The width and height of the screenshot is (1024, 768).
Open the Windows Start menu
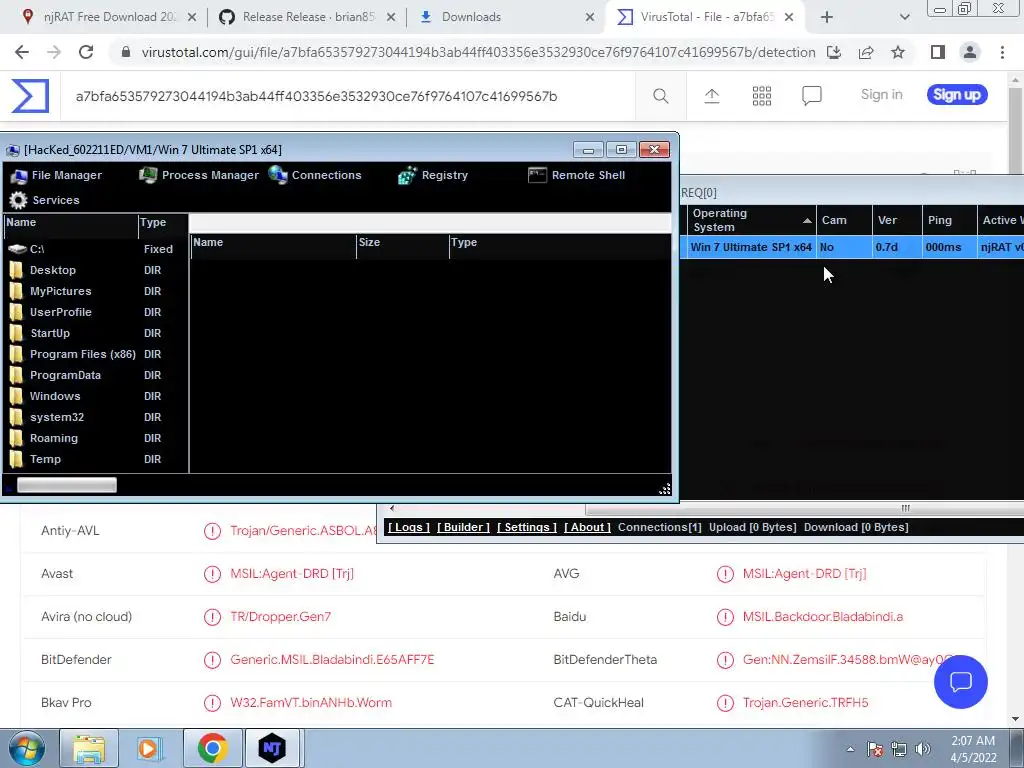click(x=27, y=748)
